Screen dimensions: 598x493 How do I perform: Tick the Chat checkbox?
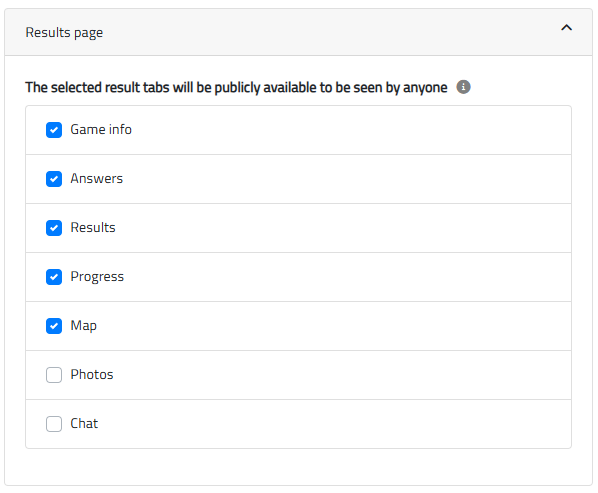(54, 424)
